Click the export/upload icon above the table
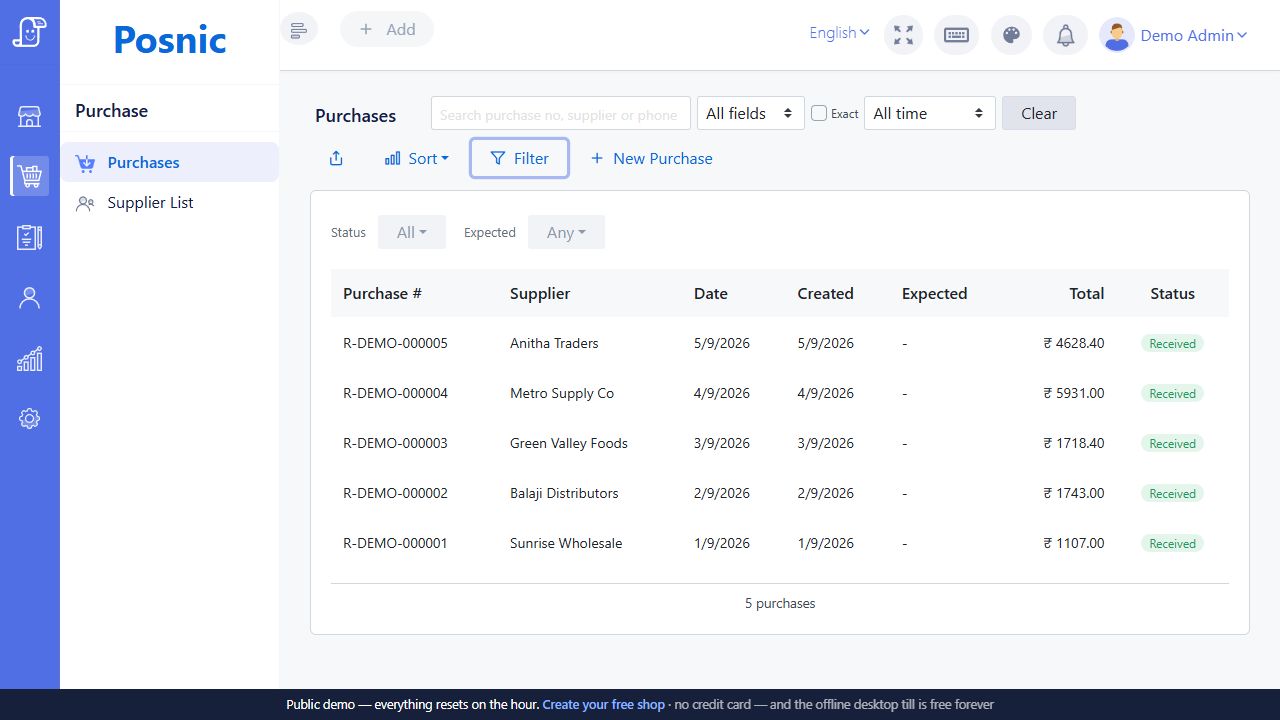This screenshot has height=720, width=1280. (x=336, y=158)
